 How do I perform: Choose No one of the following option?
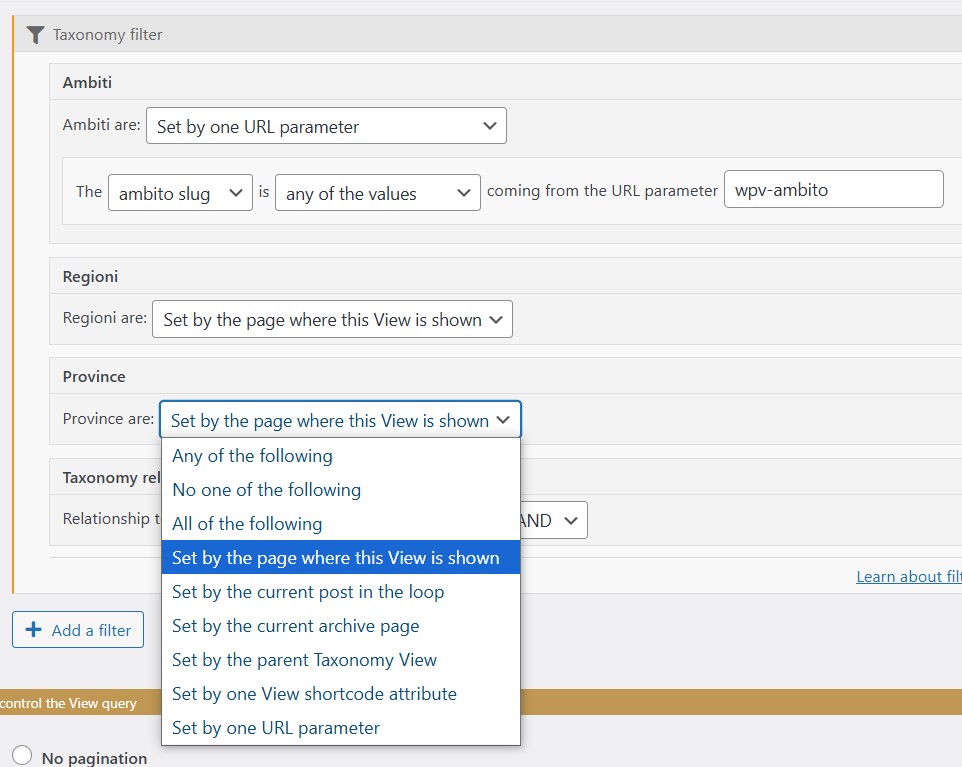coord(266,490)
